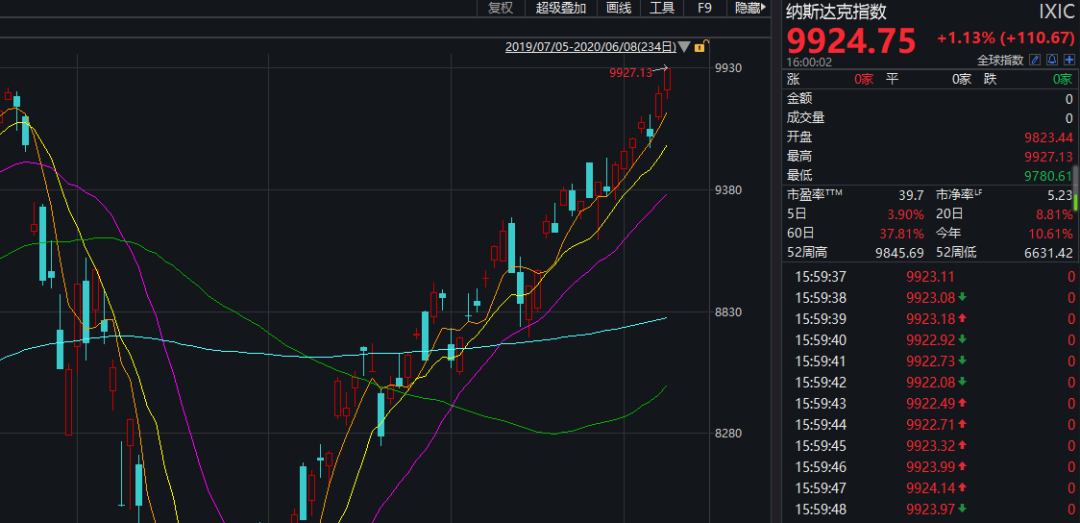Open the 超级叠加 overlay menu

561,8
